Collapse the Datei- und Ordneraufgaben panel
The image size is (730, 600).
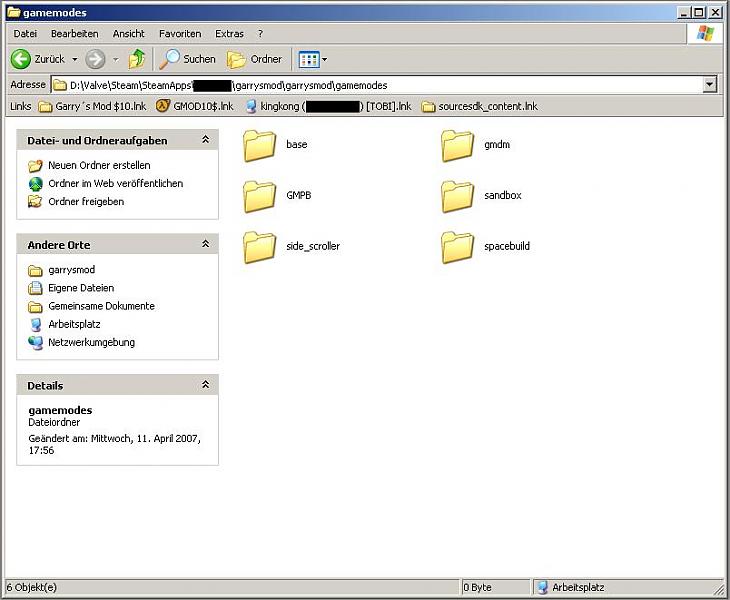click(205, 140)
